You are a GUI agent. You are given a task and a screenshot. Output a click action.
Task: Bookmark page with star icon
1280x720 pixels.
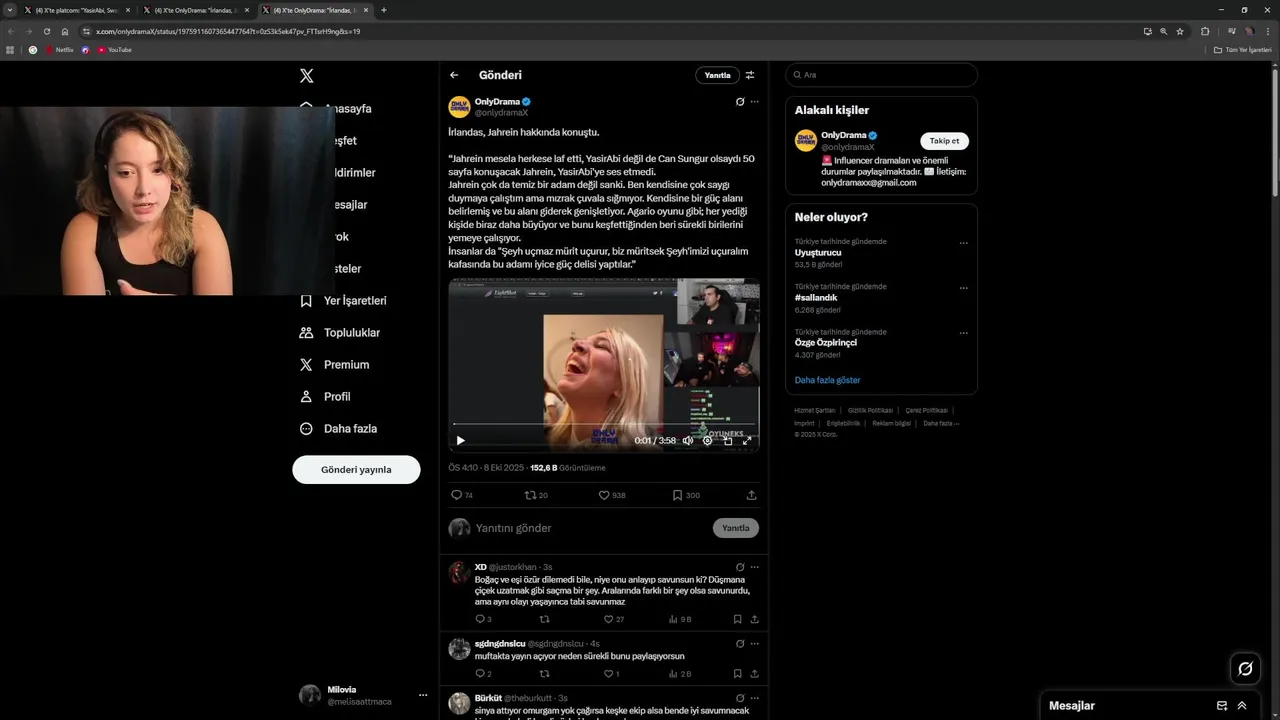click(1180, 31)
